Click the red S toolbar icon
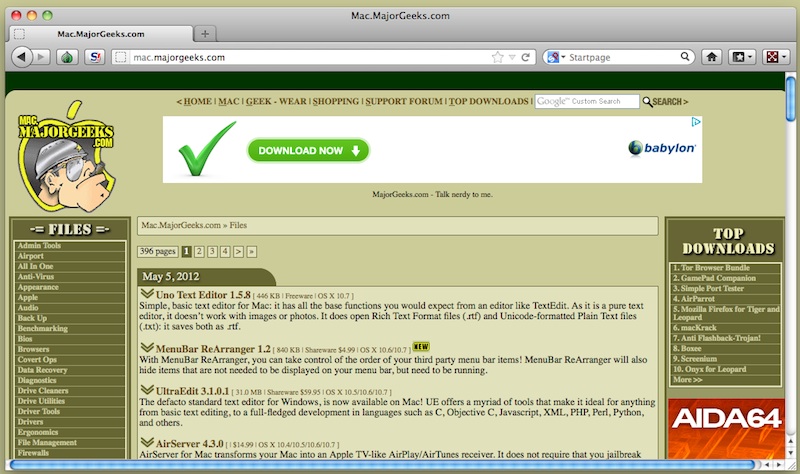The width and height of the screenshot is (800, 474). (x=95, y=57)
